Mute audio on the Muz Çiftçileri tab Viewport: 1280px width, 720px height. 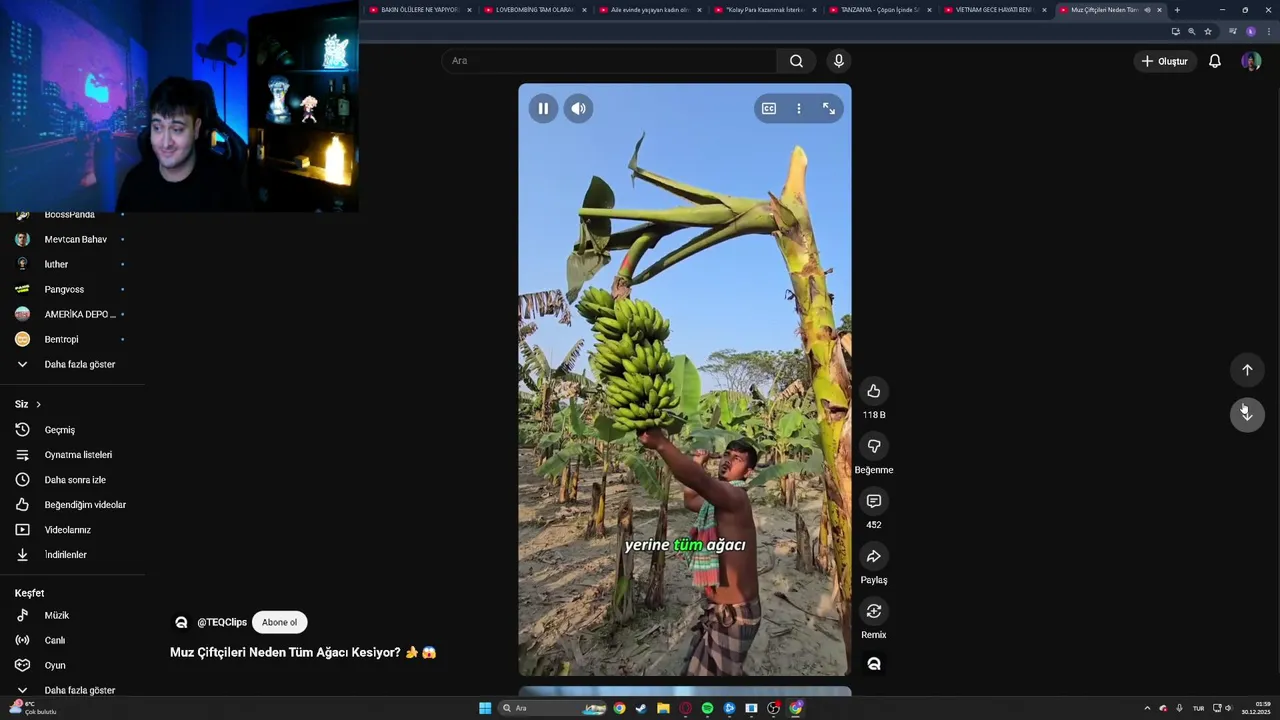pyautogui.click(x=1147, y=10)
